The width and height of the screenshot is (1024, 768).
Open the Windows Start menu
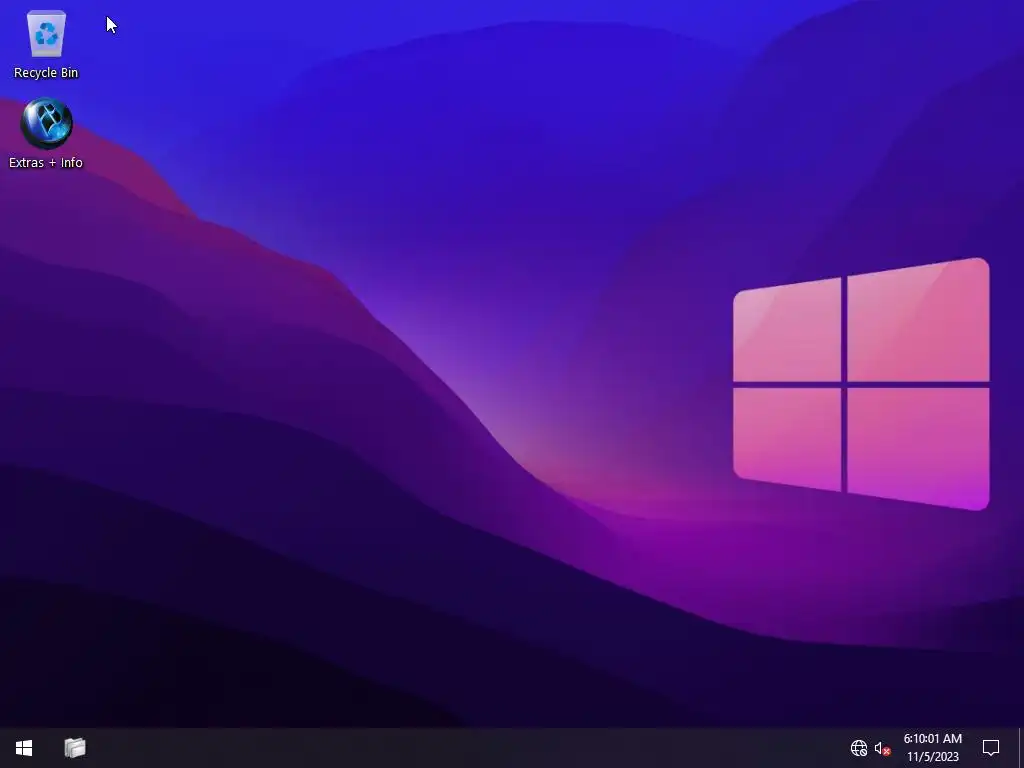coord(24,748)
